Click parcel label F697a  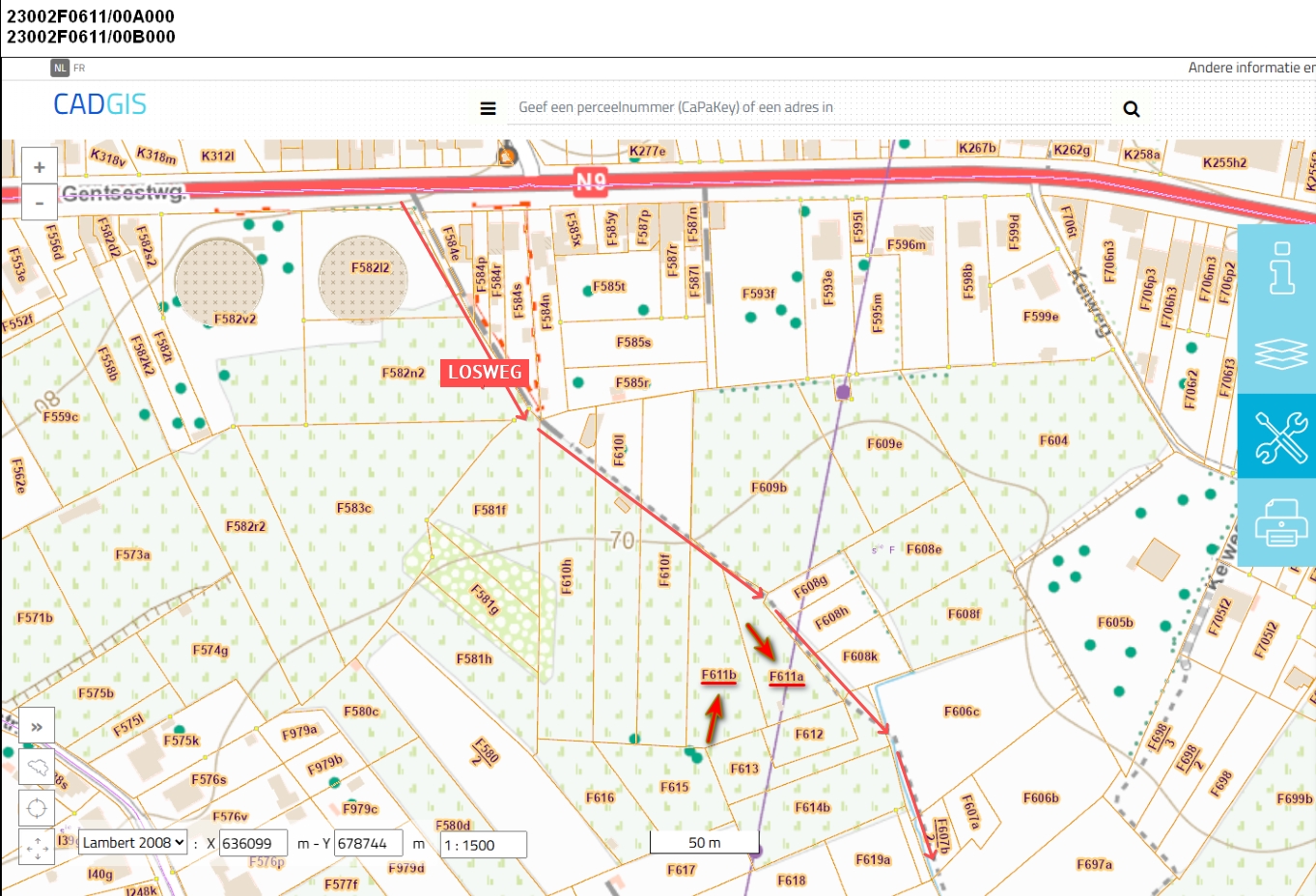click(1095, 865)
